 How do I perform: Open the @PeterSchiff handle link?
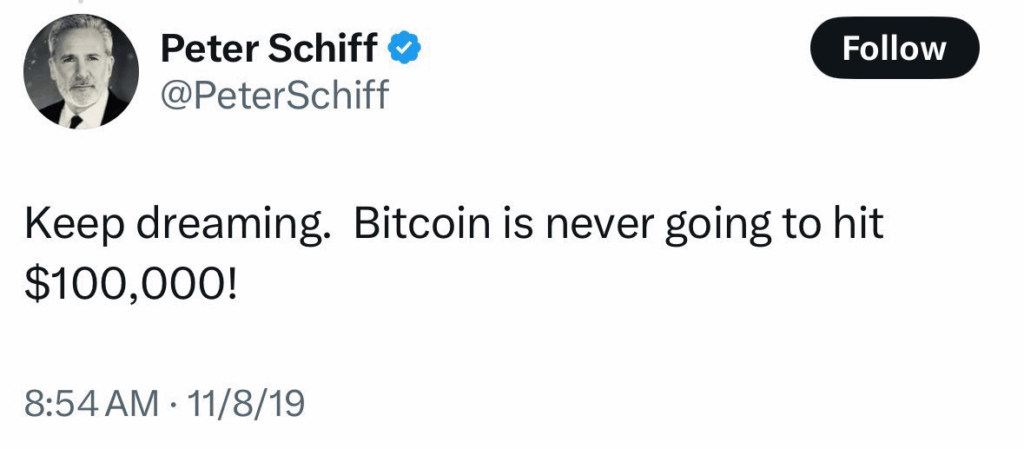[x=274, y=95]
